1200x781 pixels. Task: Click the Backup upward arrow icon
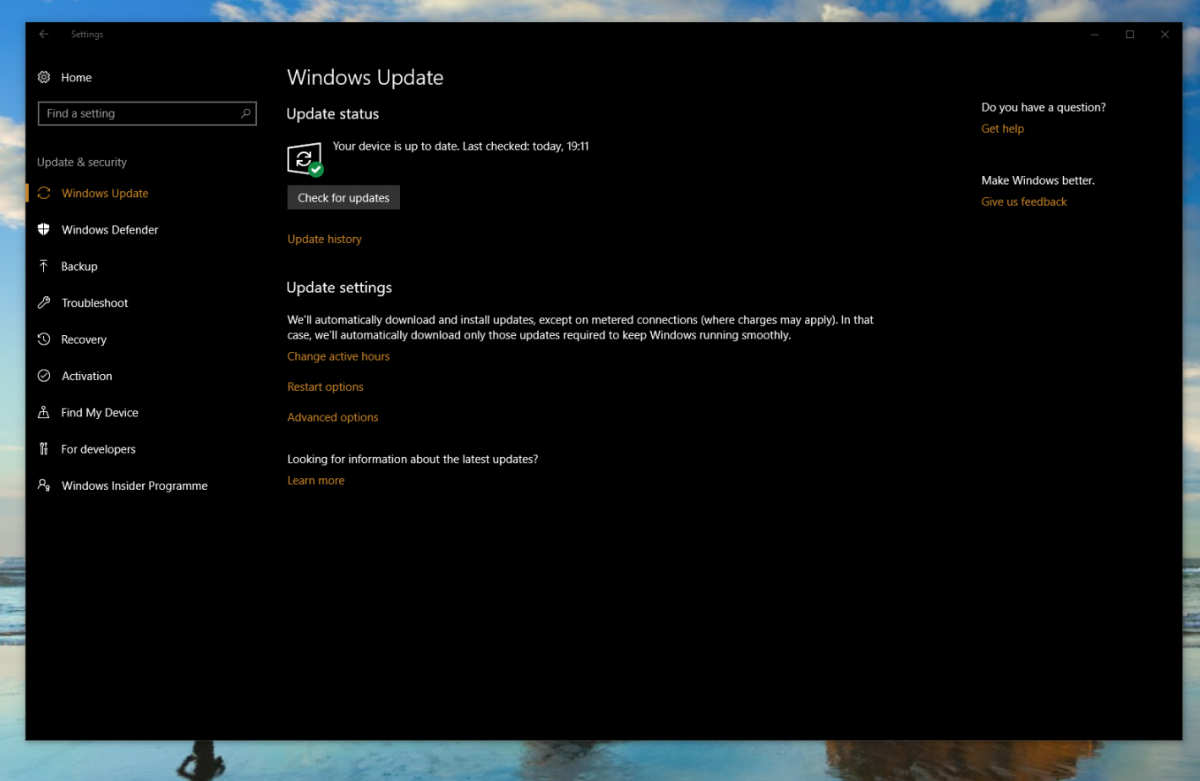coord(44,266)
